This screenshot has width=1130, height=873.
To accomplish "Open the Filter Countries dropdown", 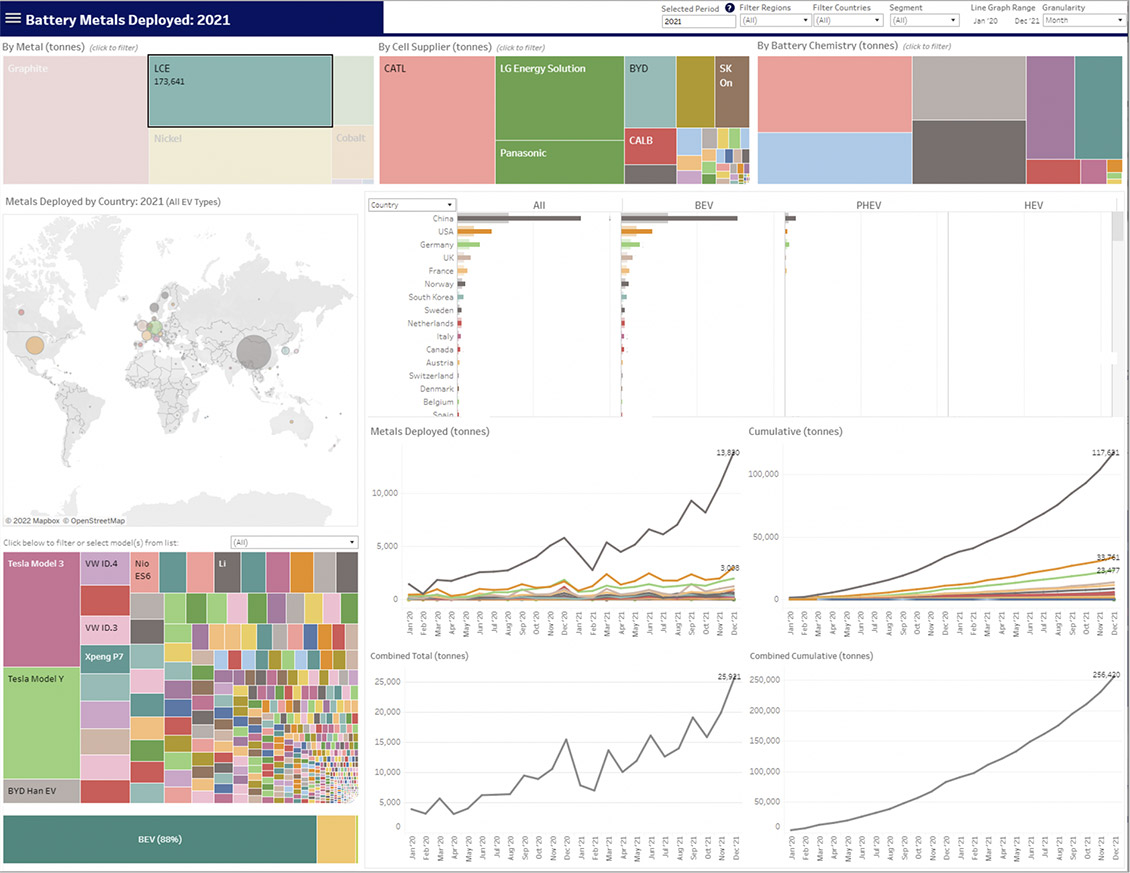I will pyautogui.click(x=848, y=20).
